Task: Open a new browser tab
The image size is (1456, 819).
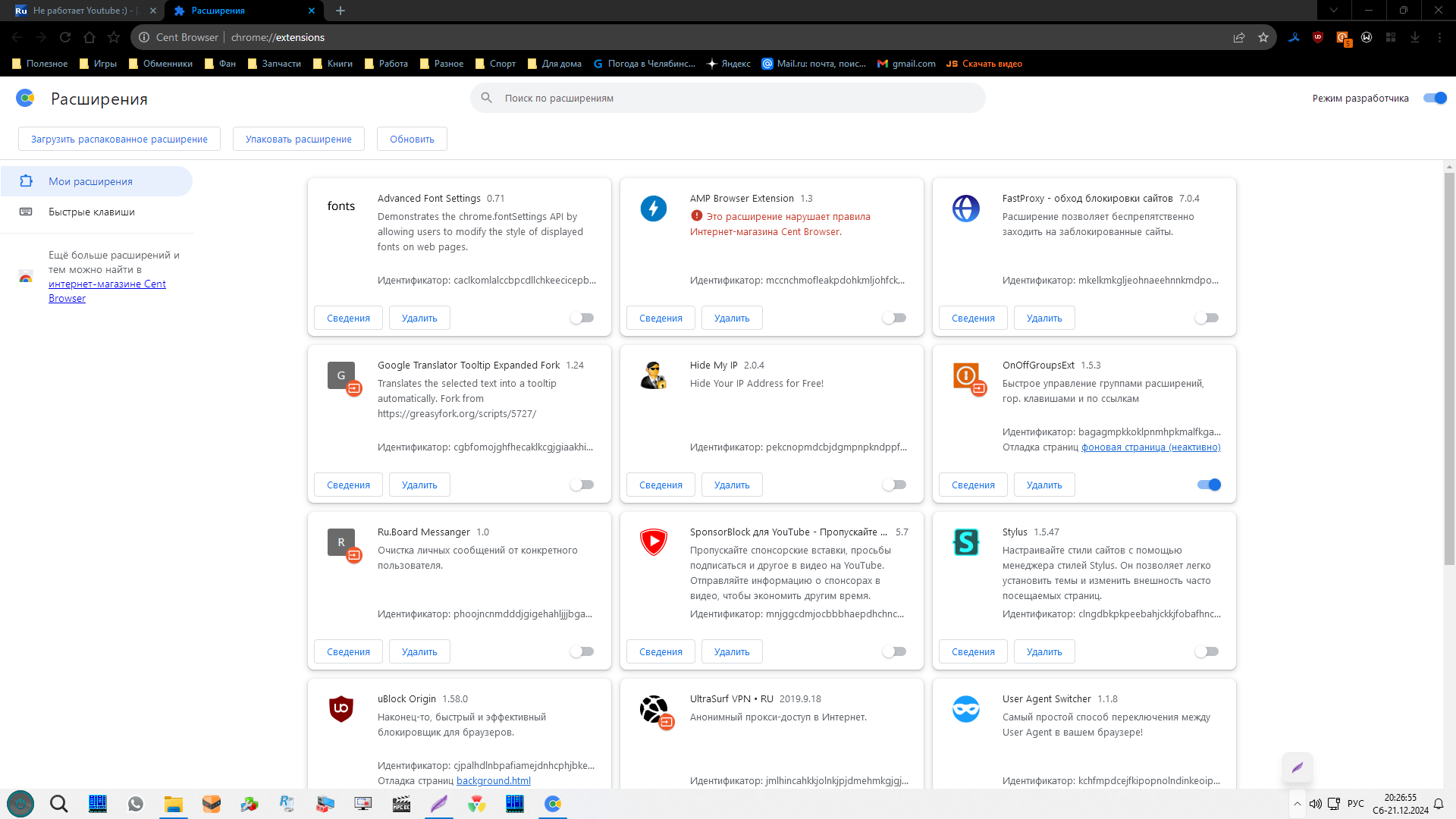Action: (340, 11)
